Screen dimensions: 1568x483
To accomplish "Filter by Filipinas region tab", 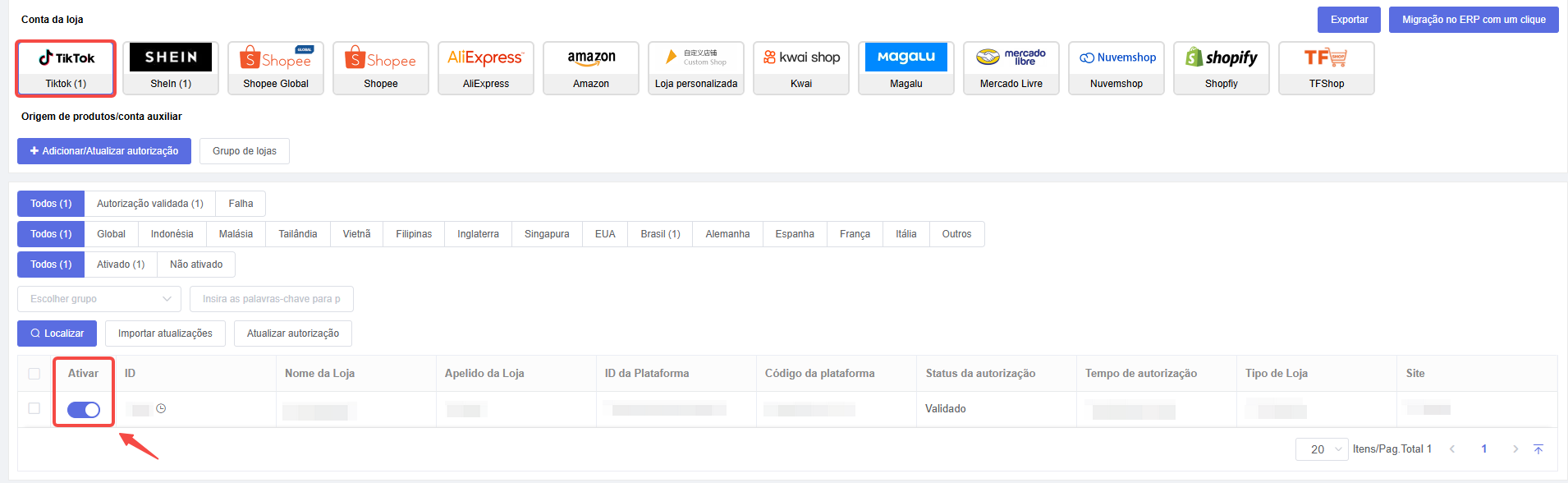I will [414, 234].
